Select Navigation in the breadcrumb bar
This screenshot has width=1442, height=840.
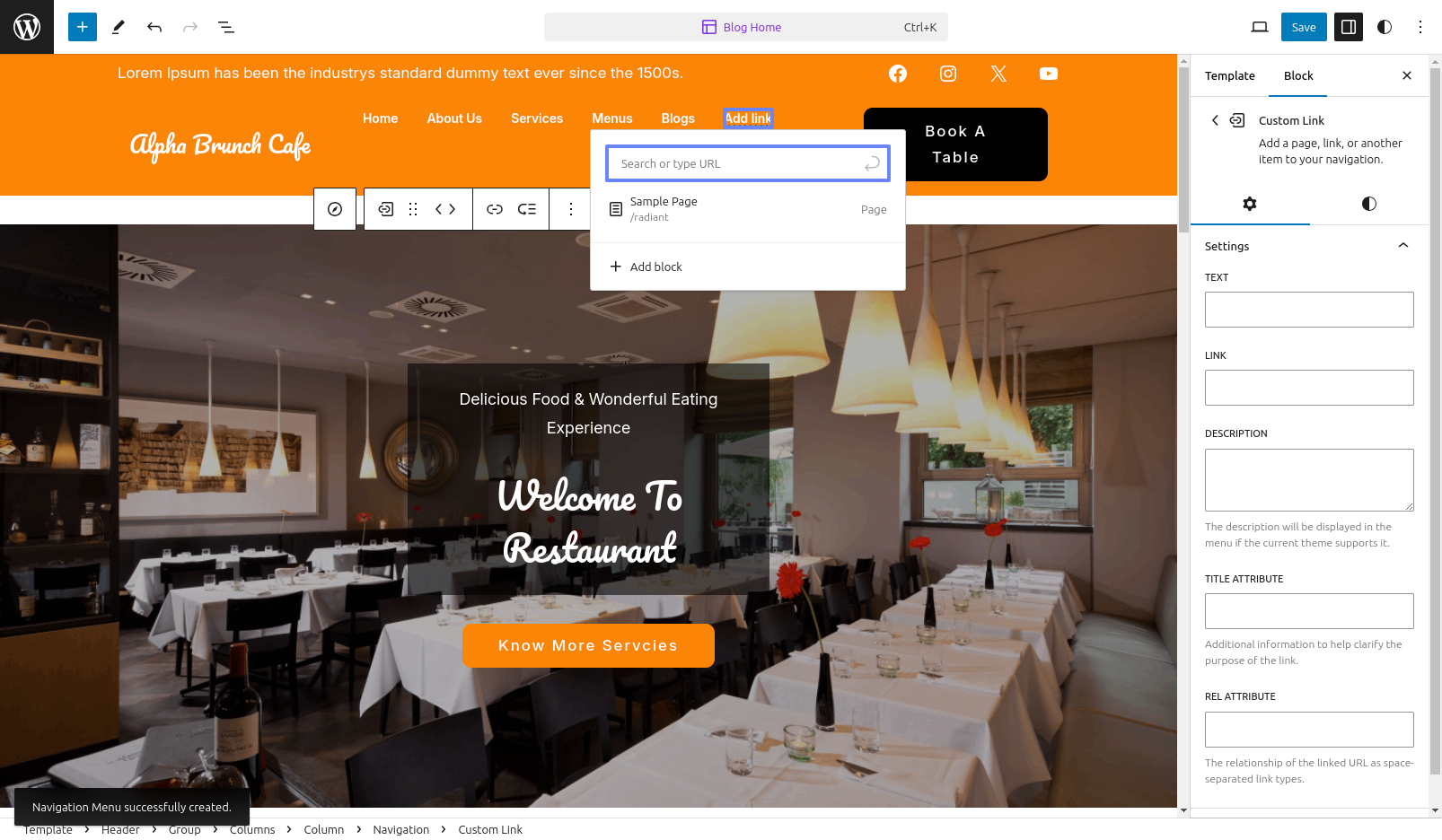[x=401, y=829]
